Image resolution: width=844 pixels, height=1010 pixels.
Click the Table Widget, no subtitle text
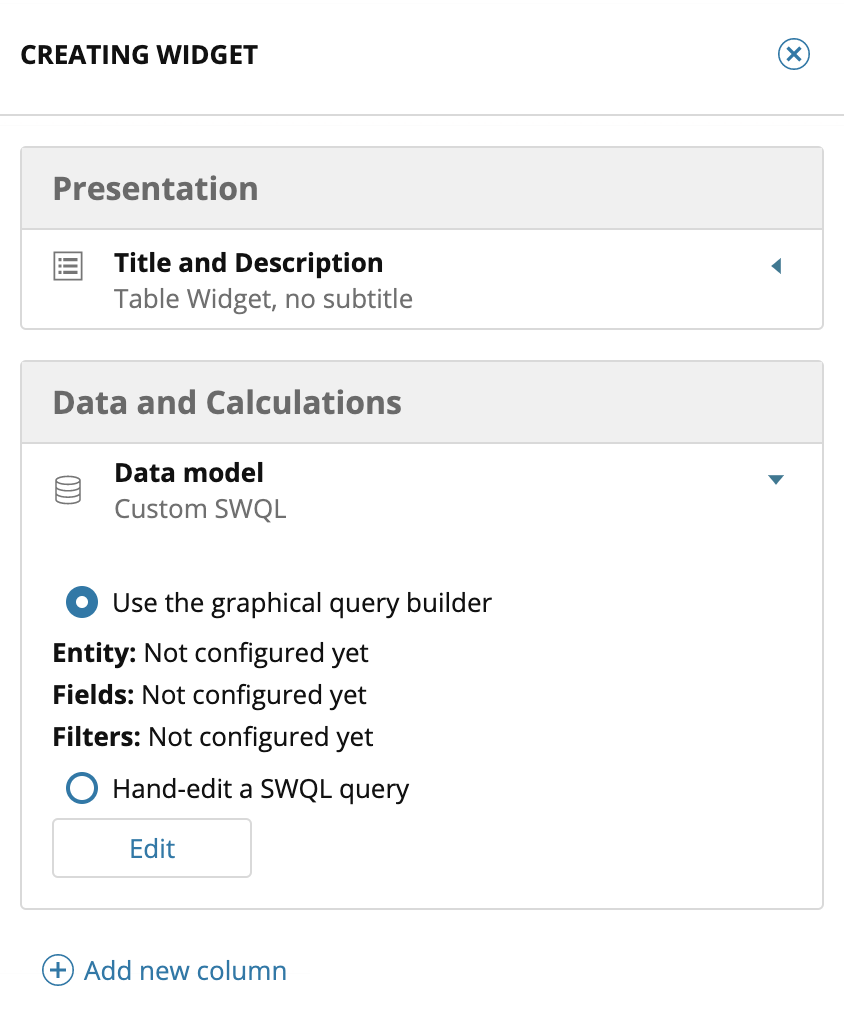pyautogui.click(x=263, y=298)
